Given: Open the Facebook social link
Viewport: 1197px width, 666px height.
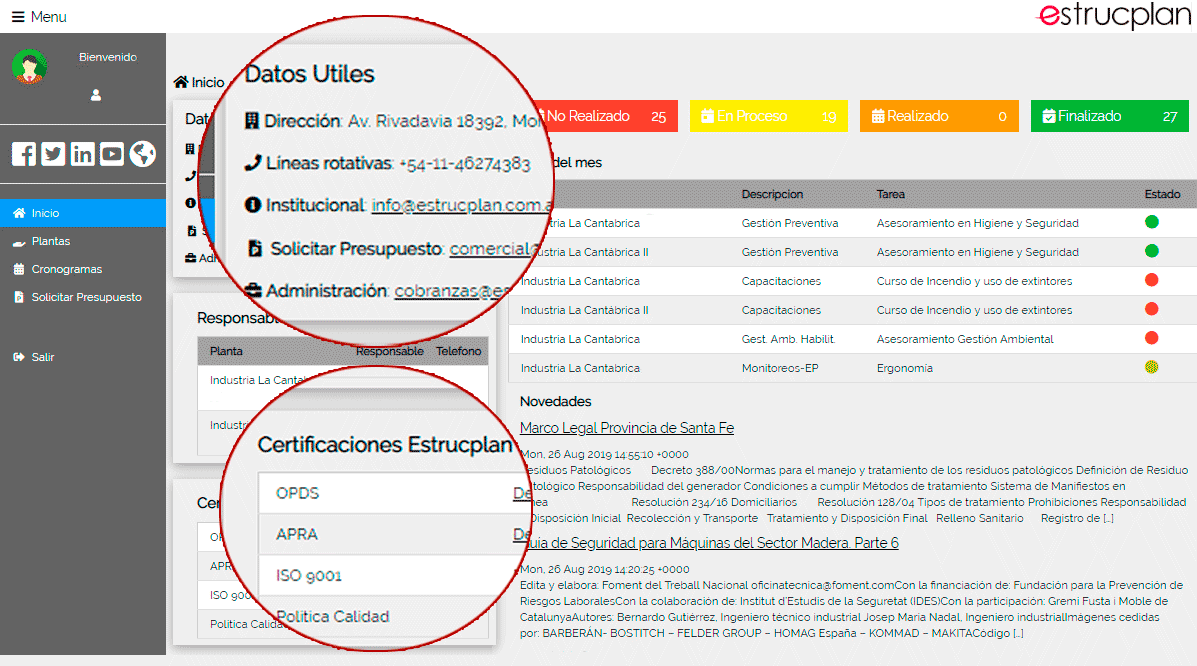Looking at the screenshot, I should click(x=24, y=154).
